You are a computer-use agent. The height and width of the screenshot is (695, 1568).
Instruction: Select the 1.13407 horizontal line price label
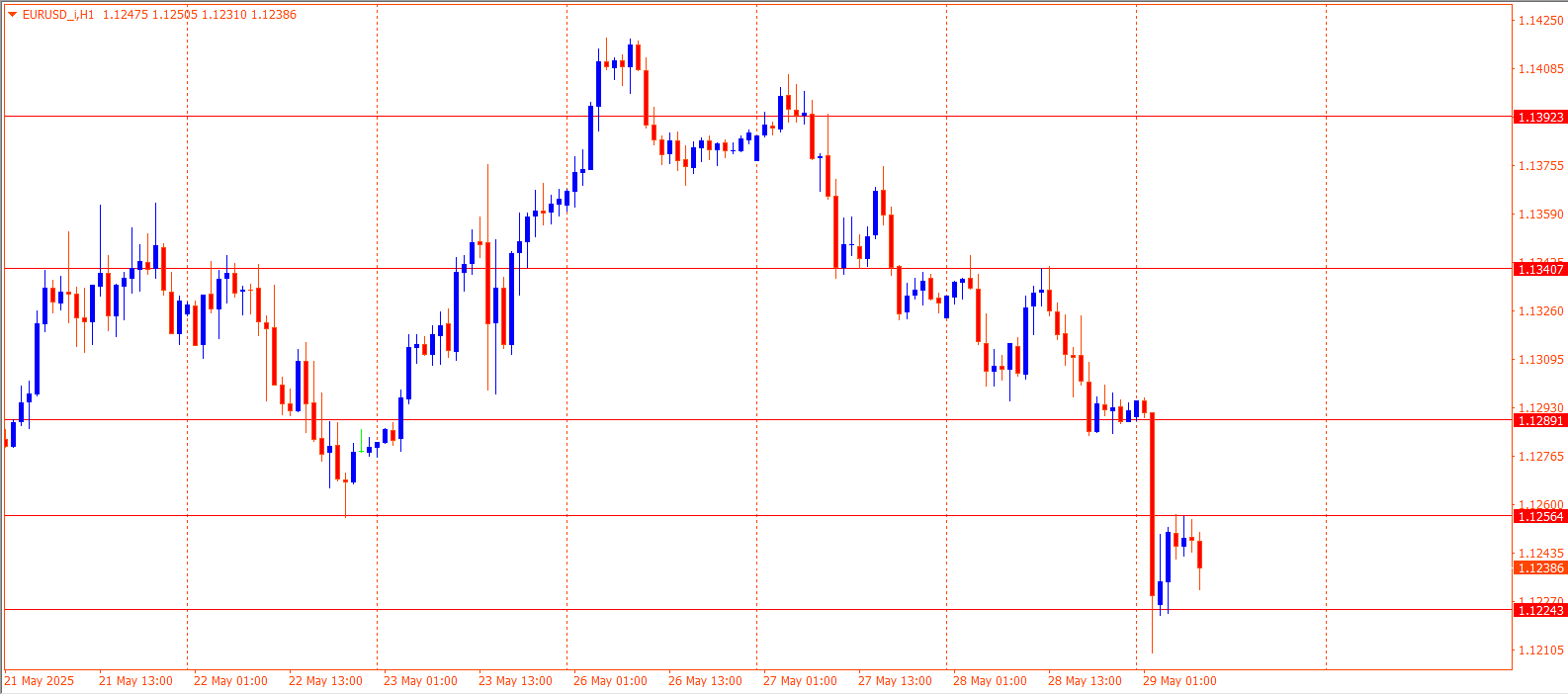[x=1540, y=269]
